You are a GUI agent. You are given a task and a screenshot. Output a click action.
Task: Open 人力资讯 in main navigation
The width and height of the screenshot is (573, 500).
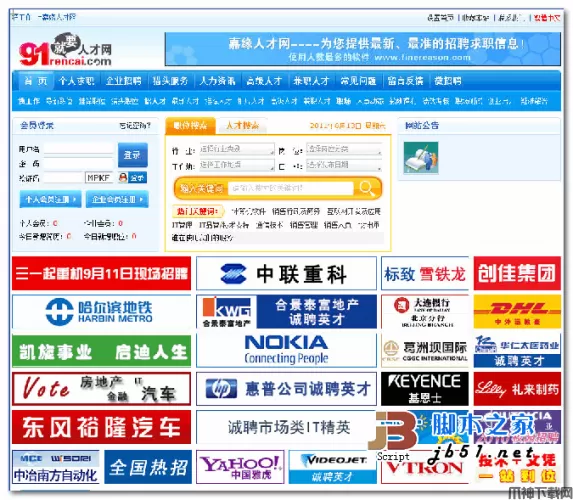(x=217, y=81)
